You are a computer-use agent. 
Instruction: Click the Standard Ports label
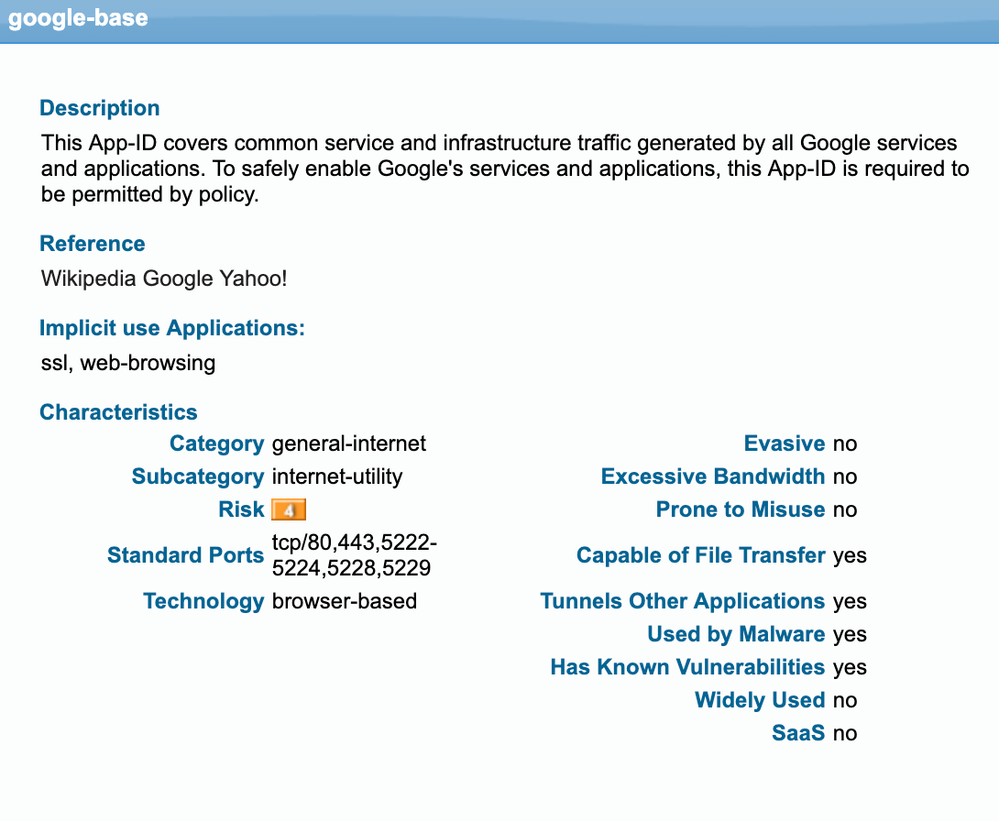(185, 555)
